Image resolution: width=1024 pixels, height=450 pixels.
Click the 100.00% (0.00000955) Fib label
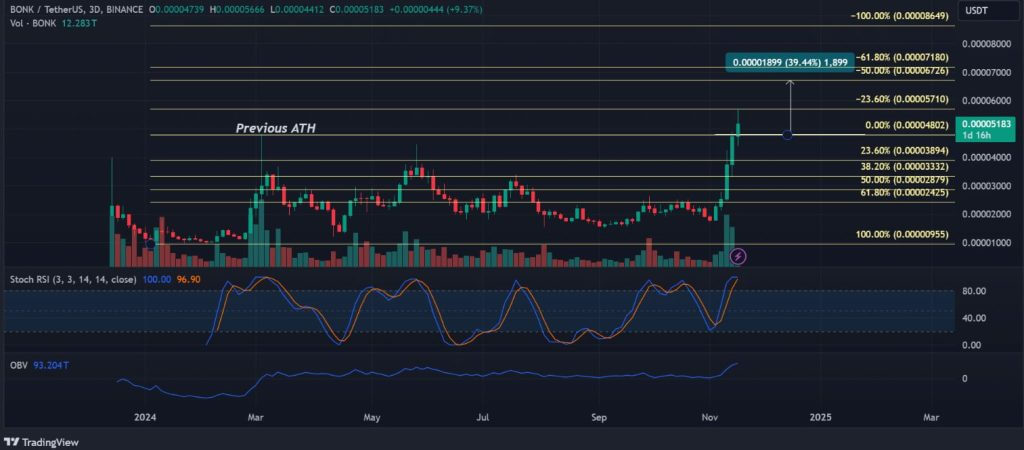coord(903,234)
